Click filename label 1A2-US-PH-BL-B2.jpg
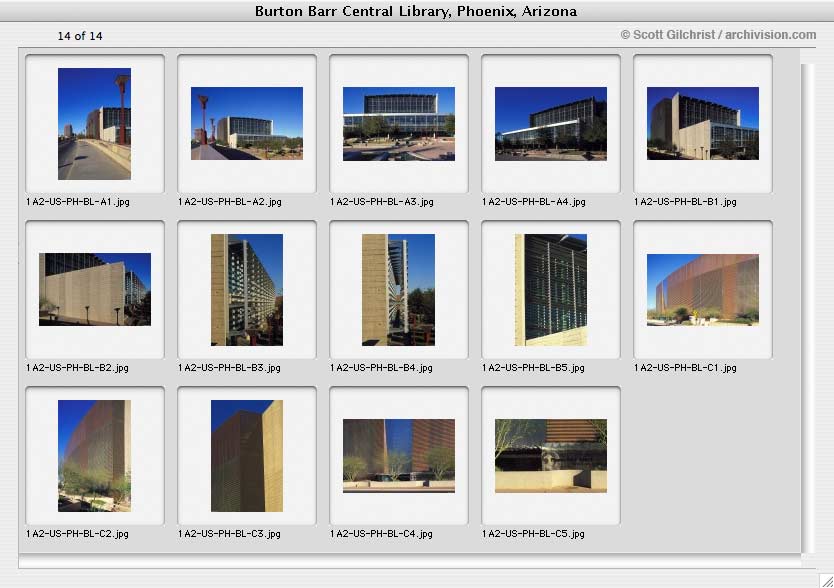This screenshot has width=834, height=588. point(77,368)
